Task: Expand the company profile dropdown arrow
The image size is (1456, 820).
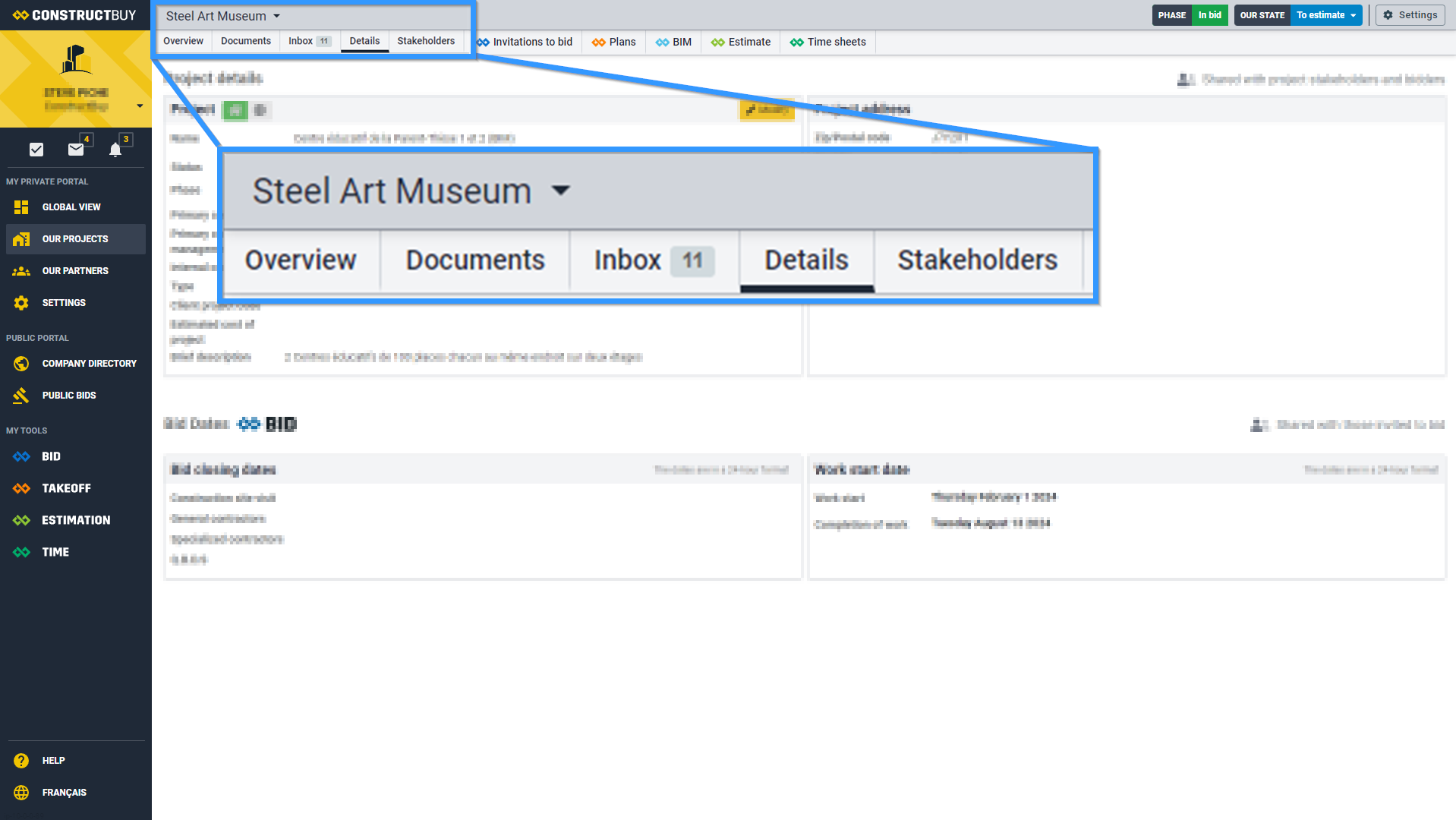Action: point(140,106)
